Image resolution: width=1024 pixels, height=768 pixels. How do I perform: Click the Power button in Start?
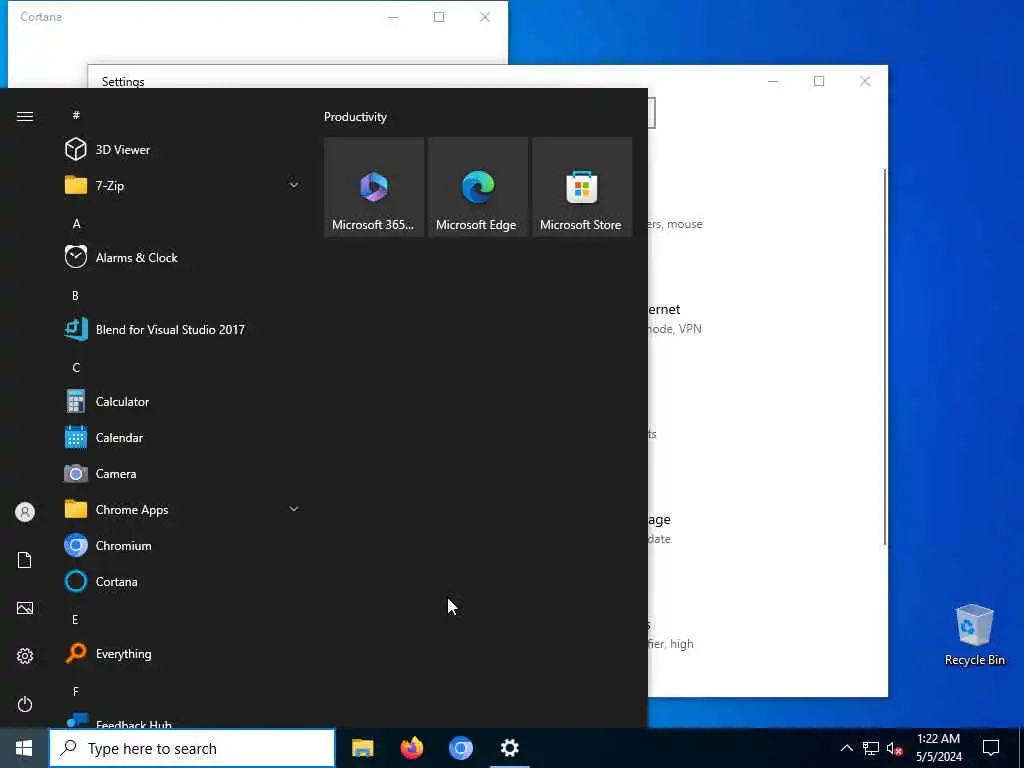(x=25, y=704)
